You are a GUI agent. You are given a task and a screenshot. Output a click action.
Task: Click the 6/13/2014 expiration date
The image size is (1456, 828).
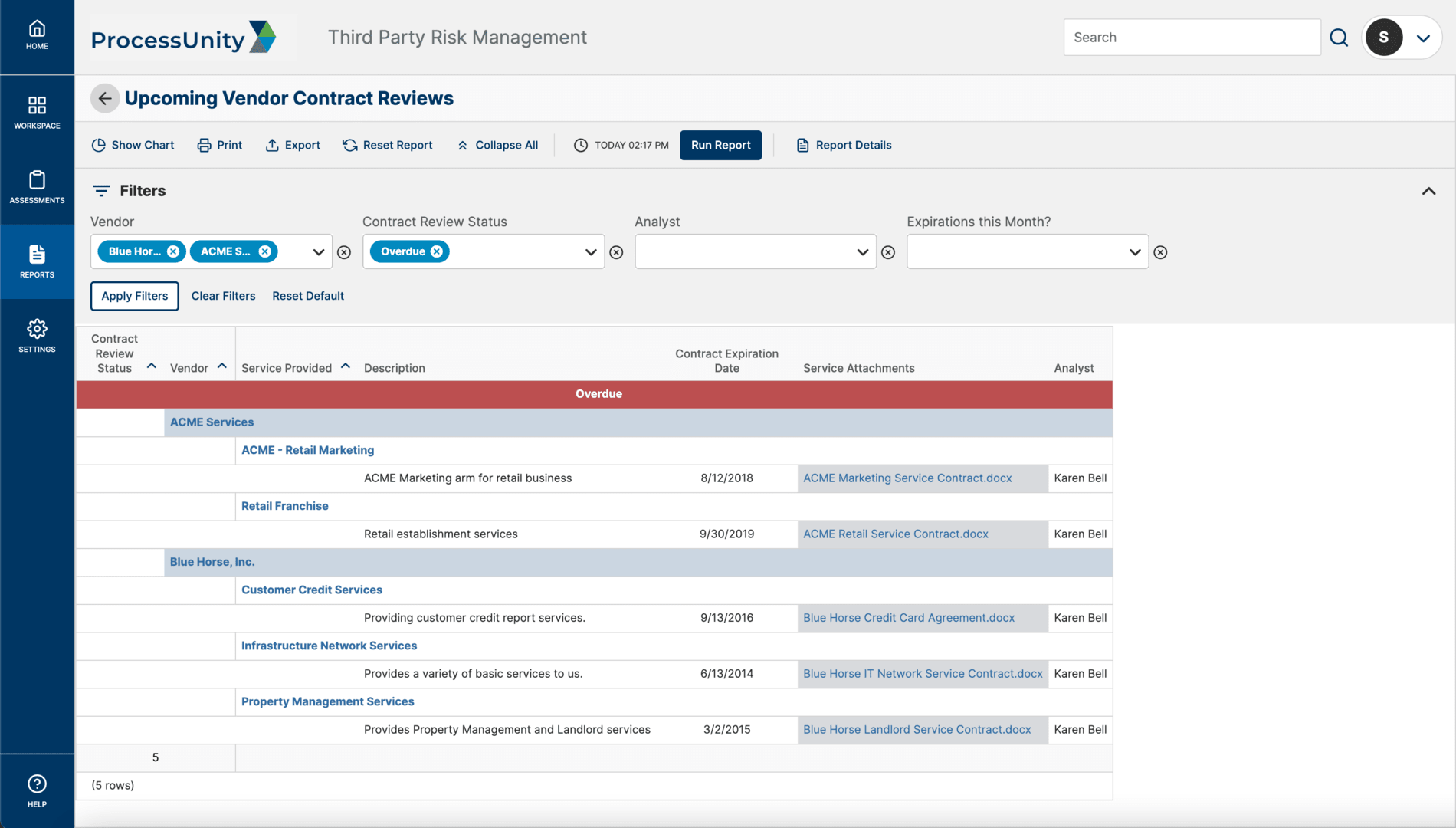(x=726, y=674)
